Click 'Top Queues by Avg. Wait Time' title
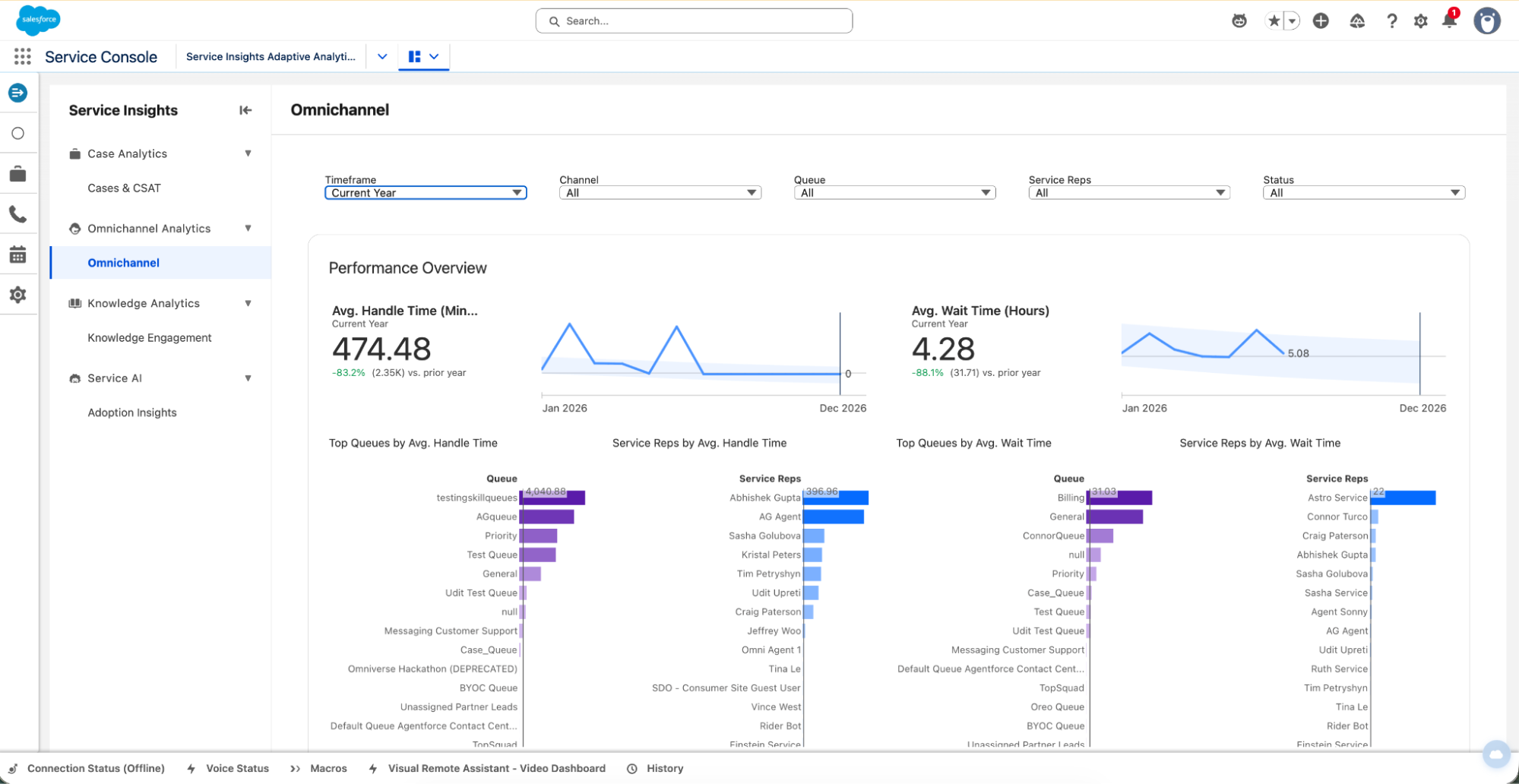Image resolution: width=1519 pixels, height=784 pixels. coord(974,443)
